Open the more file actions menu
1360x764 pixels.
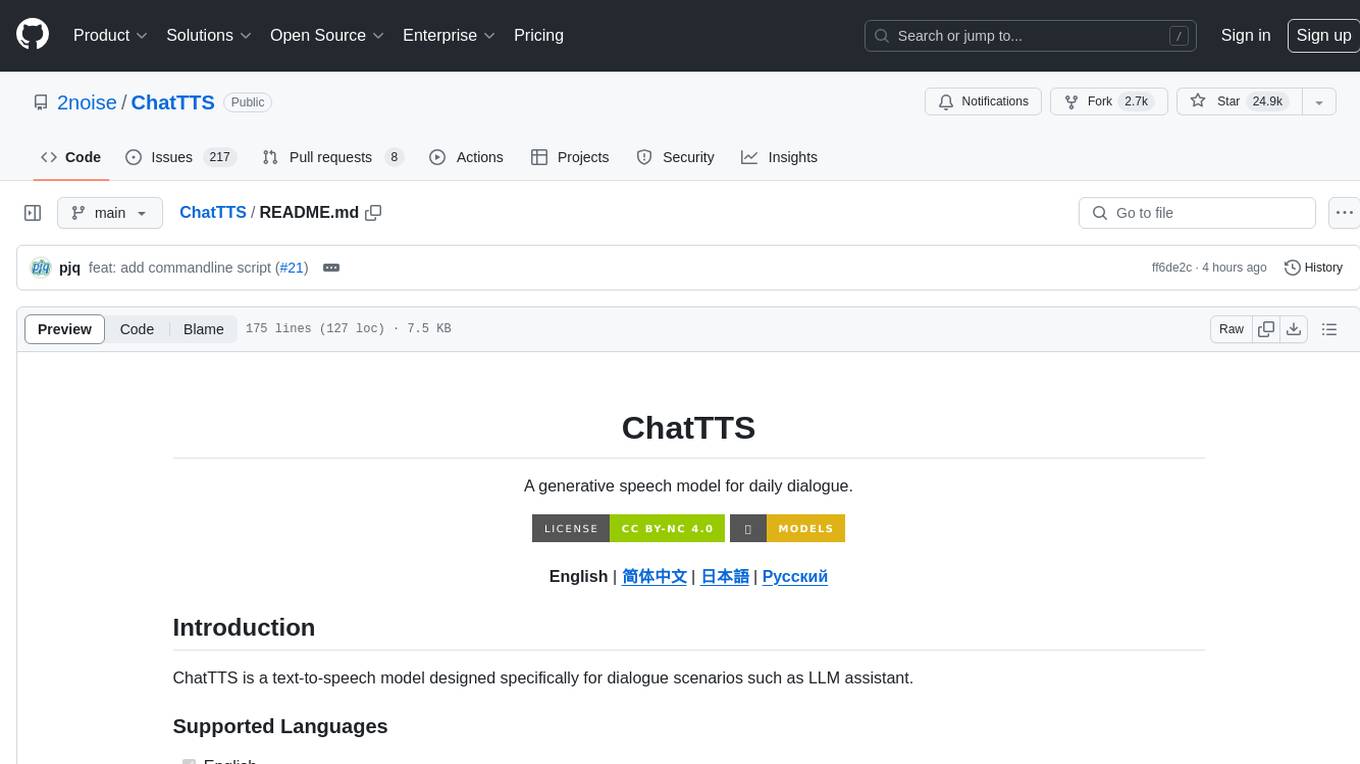point(1344,213)
